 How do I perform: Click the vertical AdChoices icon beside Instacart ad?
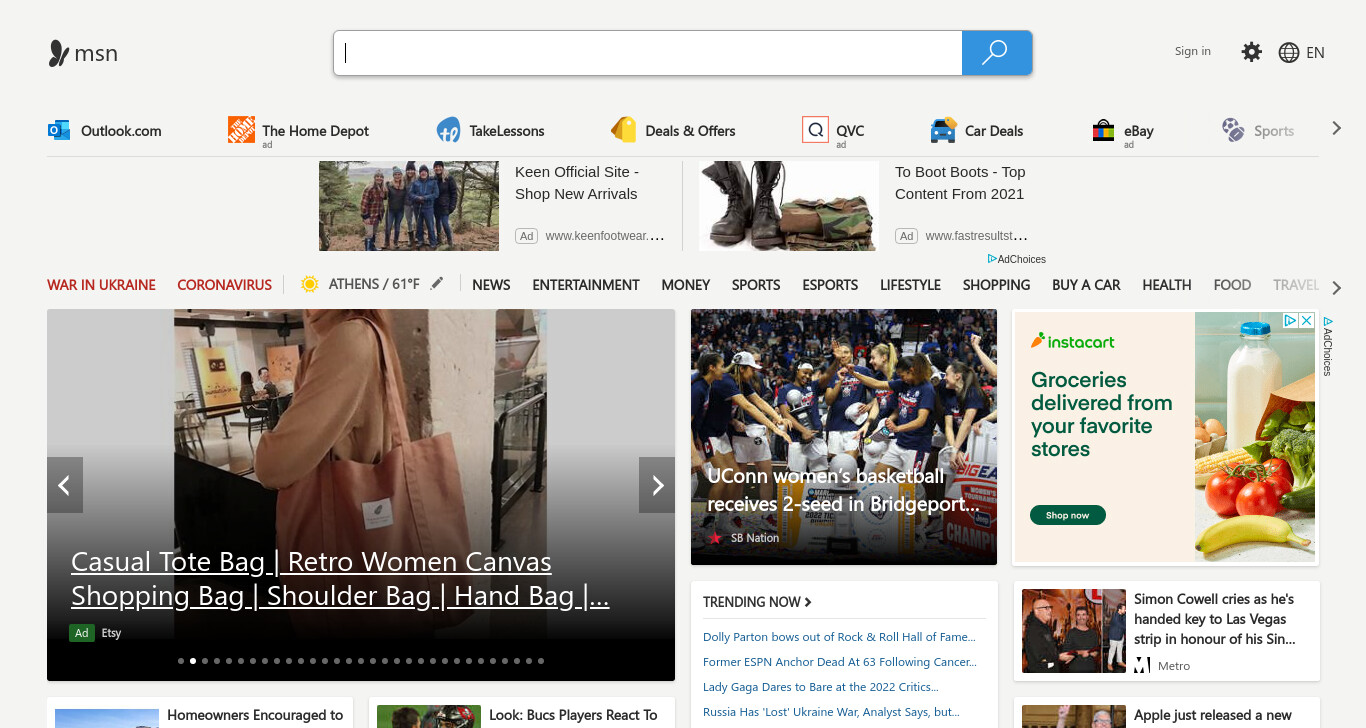pyautogui.click(x=1327, y=346)
